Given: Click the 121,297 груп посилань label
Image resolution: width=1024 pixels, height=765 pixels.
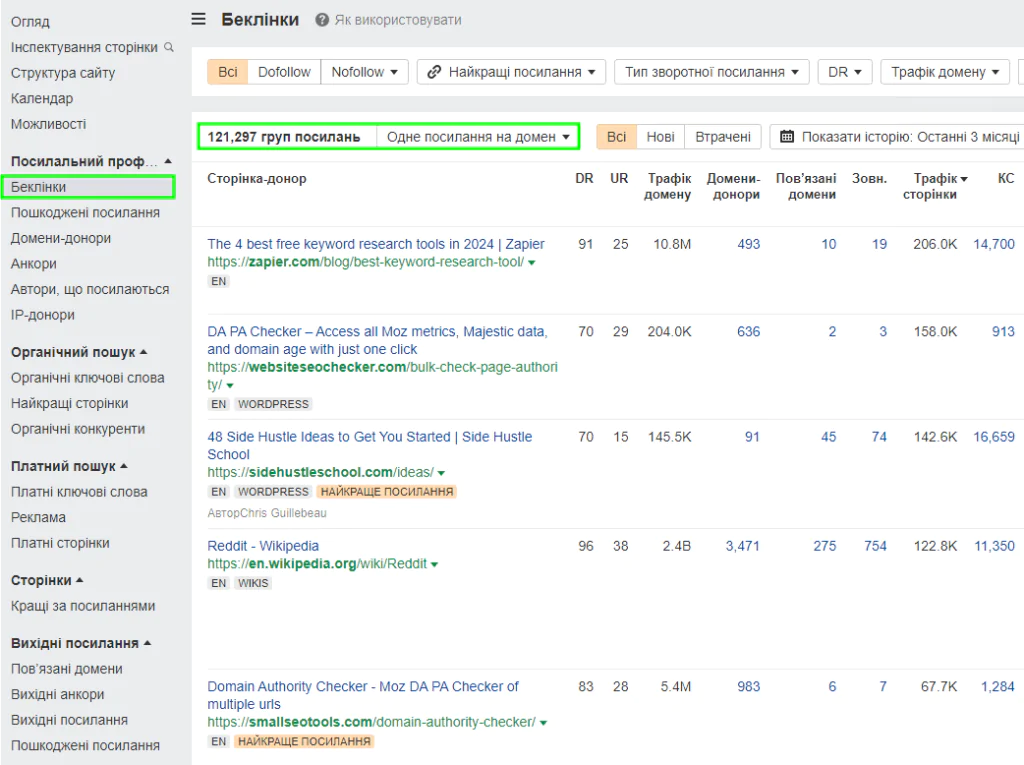Looking at the screenshot, I should [x=284, y=137].
